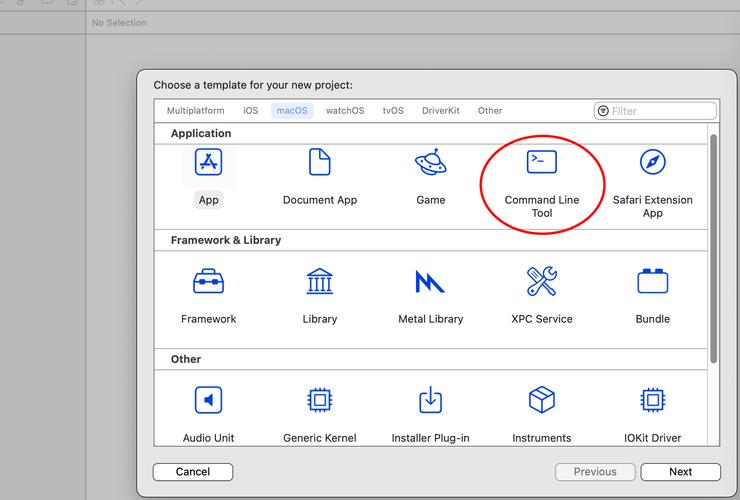The width and height of the screenshot is (740, 500).
Task: Choose the XPC Service template
Action: pos(541,282)
